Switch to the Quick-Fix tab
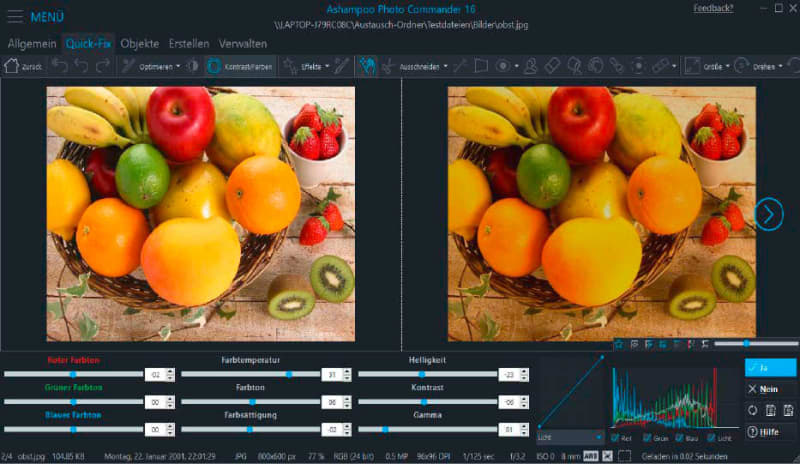This screenshot has height=464, width=800. (x=88, y=44)
